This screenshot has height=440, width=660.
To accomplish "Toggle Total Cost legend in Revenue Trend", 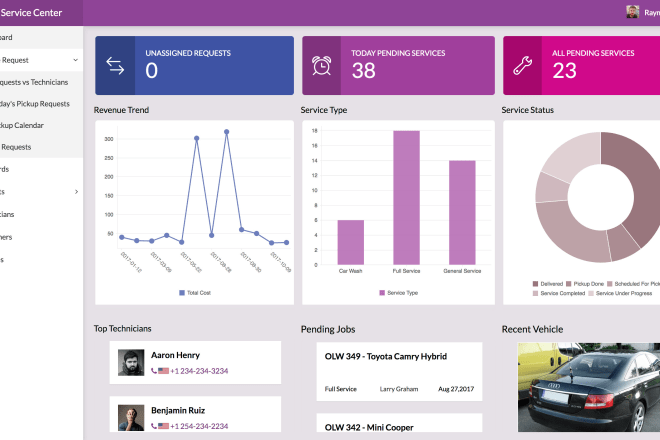I will pyautogui.click(x=195, y=293).
